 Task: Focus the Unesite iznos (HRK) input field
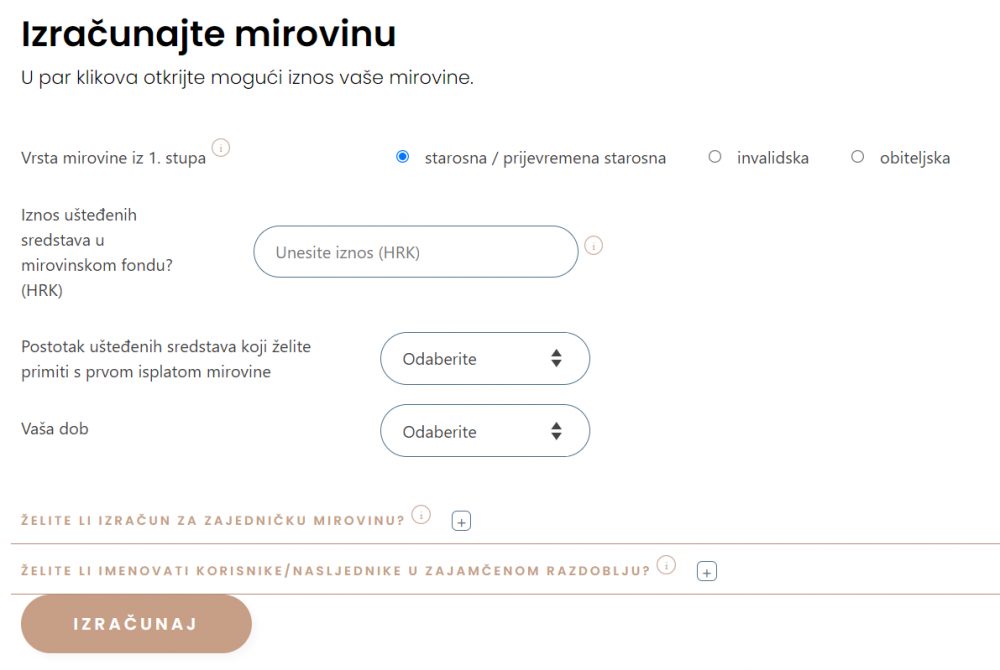pos(415,252)
